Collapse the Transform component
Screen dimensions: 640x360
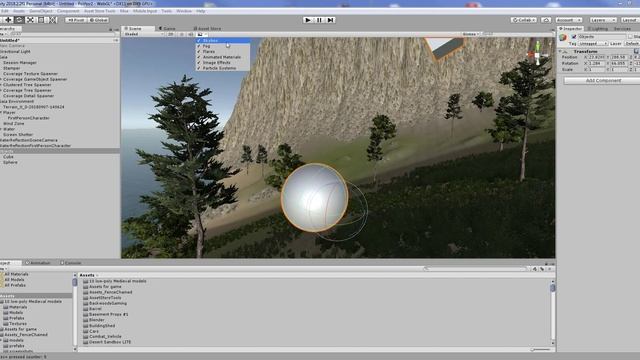click(560, 51)
